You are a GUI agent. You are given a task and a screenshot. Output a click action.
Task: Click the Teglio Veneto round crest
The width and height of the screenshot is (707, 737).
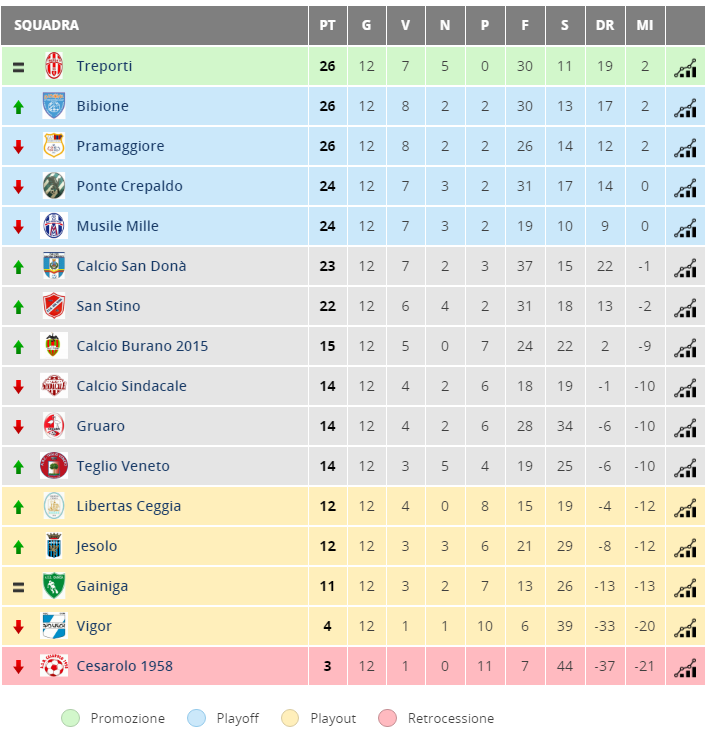54,465
